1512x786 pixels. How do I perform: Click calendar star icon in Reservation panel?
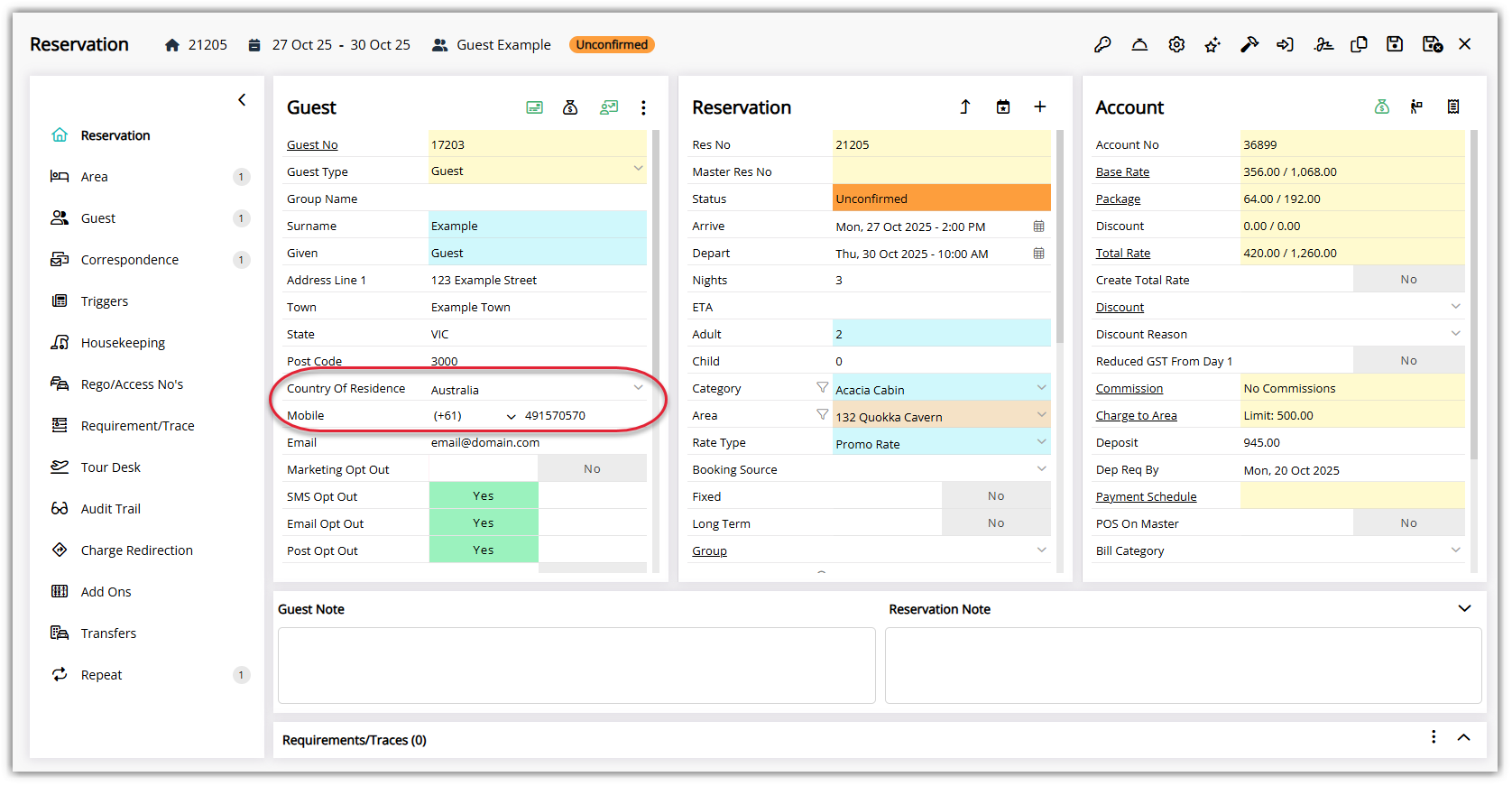(x=1003, y=106)
